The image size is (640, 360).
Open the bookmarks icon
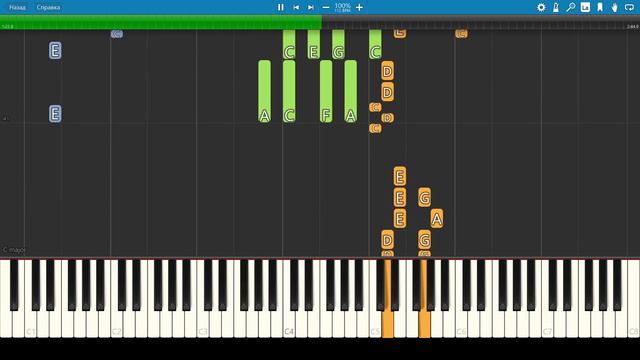coord(600,7)
